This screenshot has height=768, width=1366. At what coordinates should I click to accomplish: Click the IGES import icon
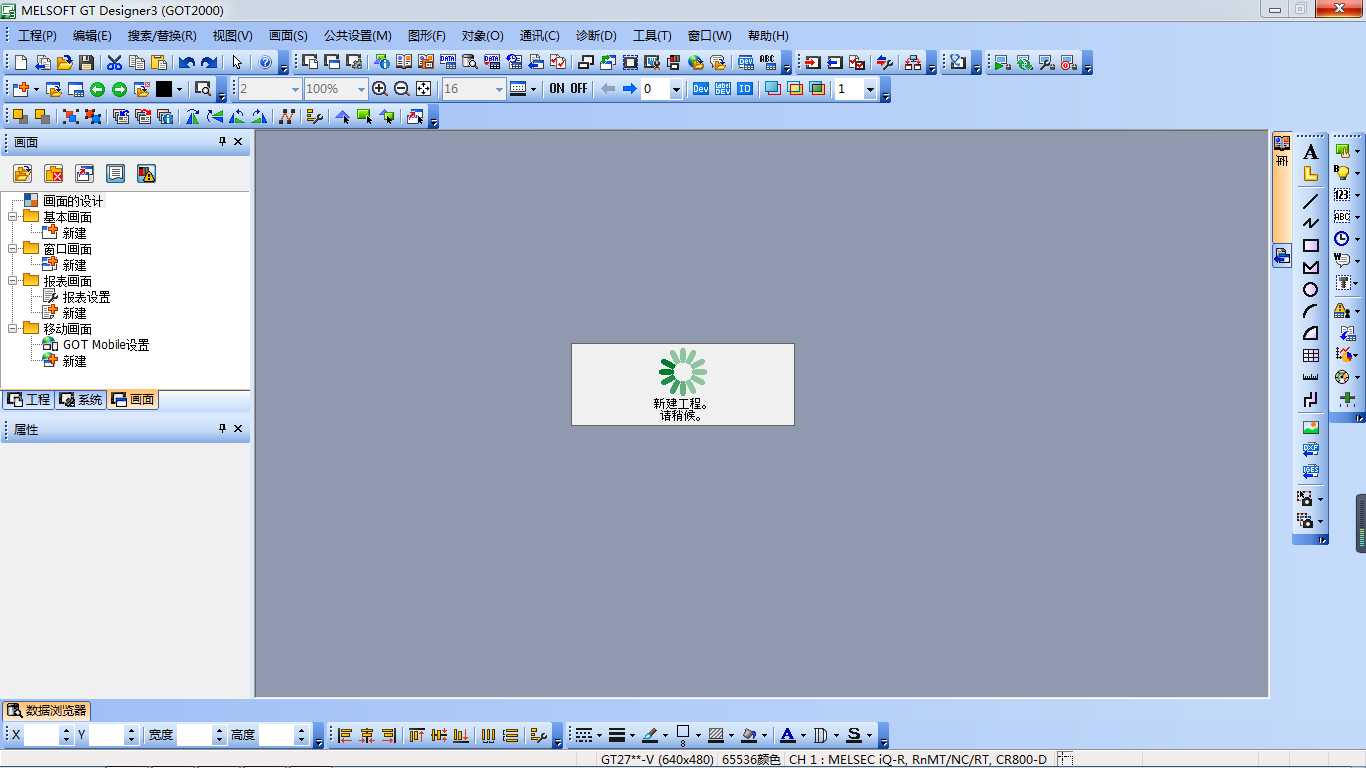click(x=1311, y=471)
